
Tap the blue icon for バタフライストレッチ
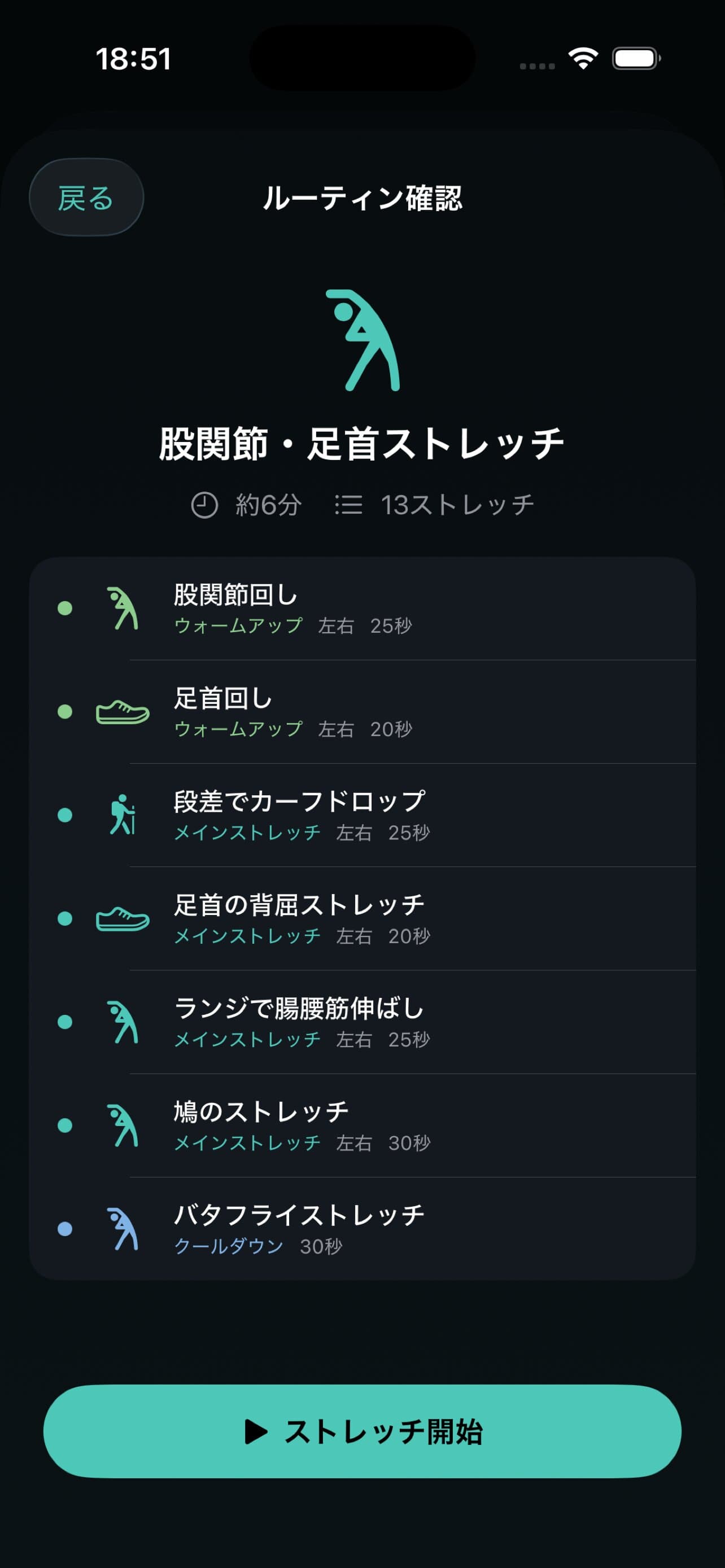[123, 1229]
